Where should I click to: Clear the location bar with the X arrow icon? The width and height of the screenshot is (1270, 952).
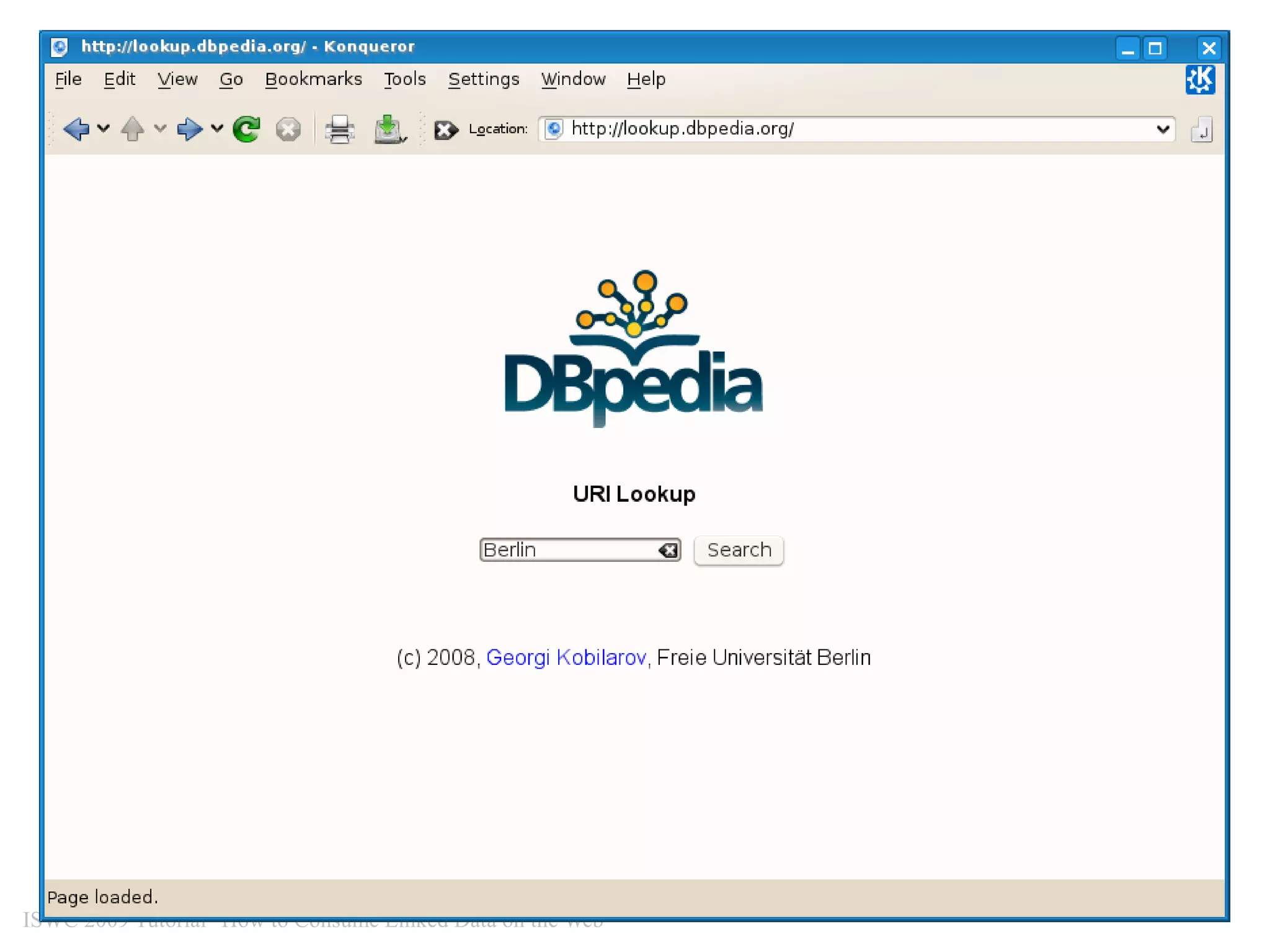point(445,130)
